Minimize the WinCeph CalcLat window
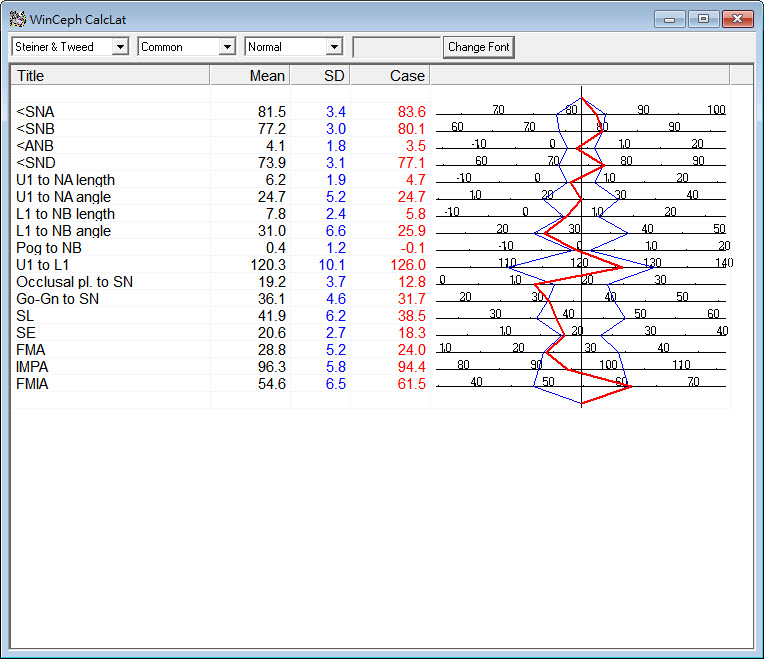764x659 pixels. click(x=670, y=19)
